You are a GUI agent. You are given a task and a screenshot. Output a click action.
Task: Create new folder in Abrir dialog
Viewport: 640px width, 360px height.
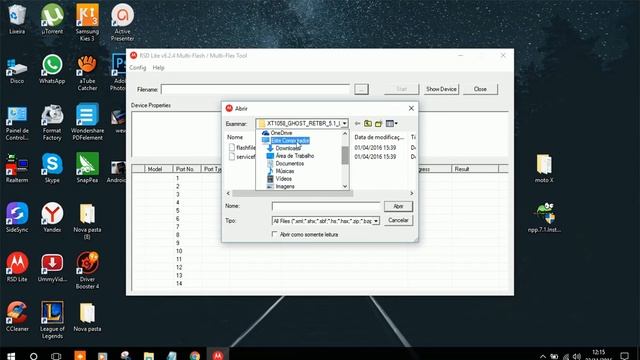coord(378,123)
